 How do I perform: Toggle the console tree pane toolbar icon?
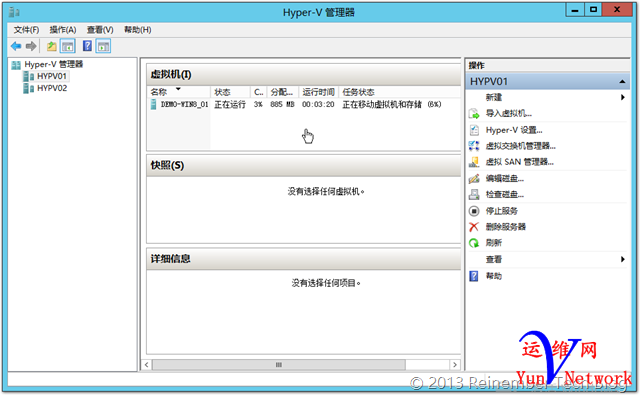(x=68, y=46)
